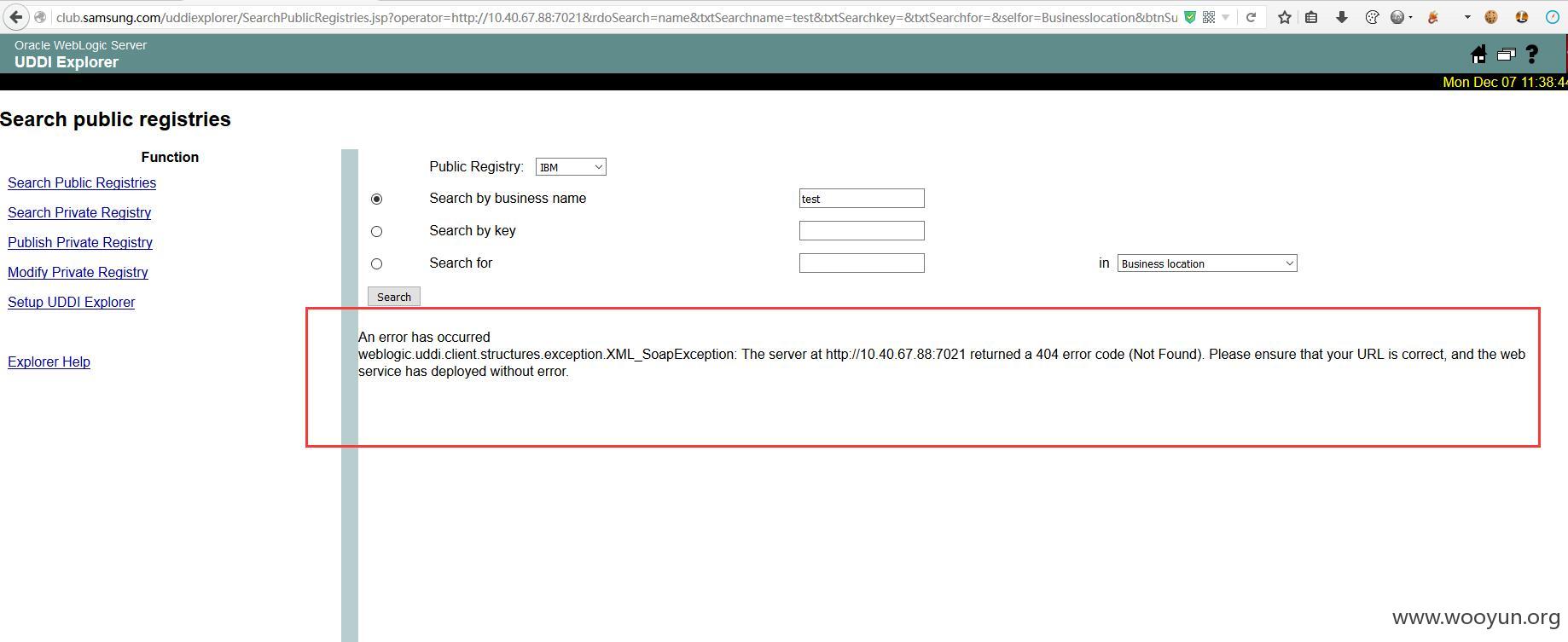Click the gray globe extension icon
This screenshot has height=642, width=1568.
pos(1397,17)
